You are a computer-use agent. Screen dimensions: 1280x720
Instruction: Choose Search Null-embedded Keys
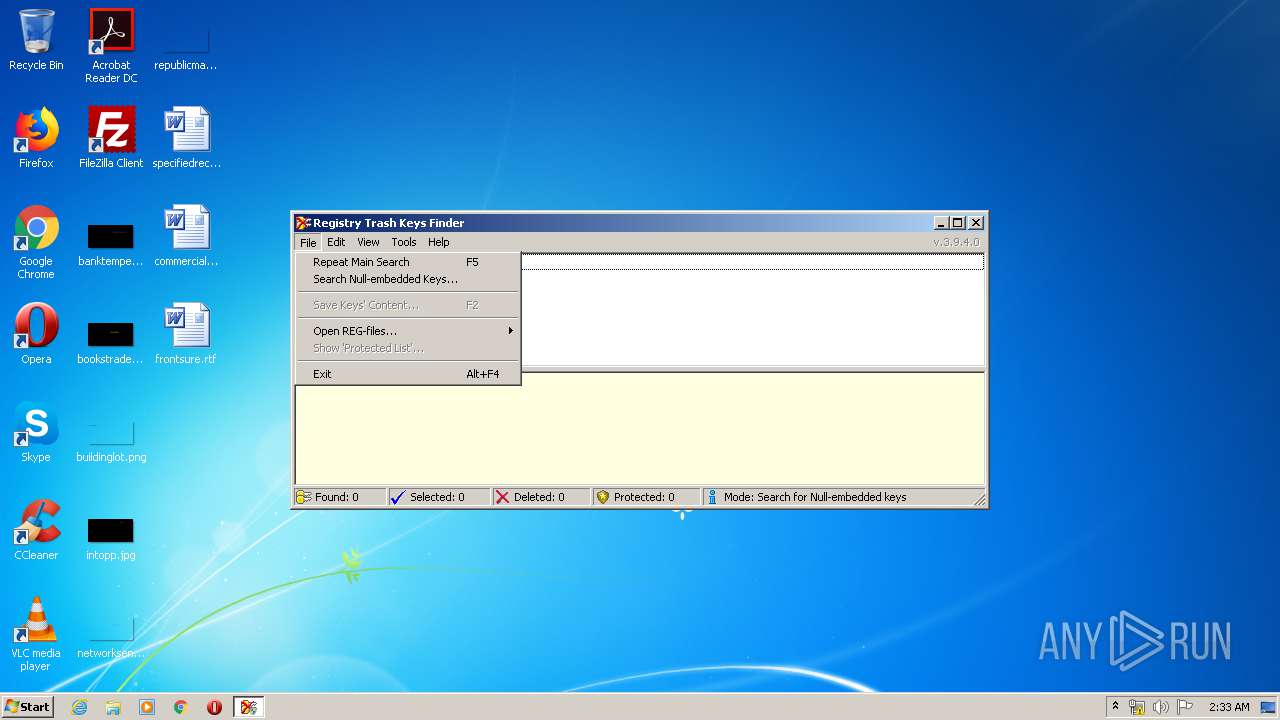(408, 279)
